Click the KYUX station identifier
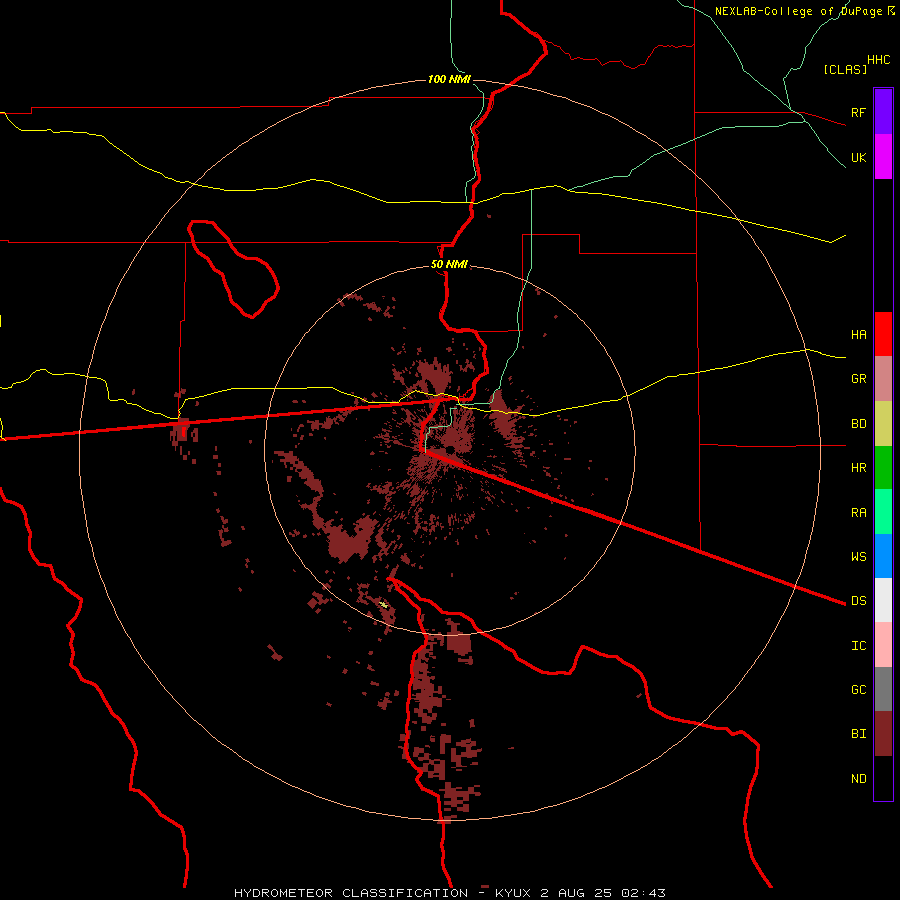This screenshot has height=900, width=900. coord(514,893)
